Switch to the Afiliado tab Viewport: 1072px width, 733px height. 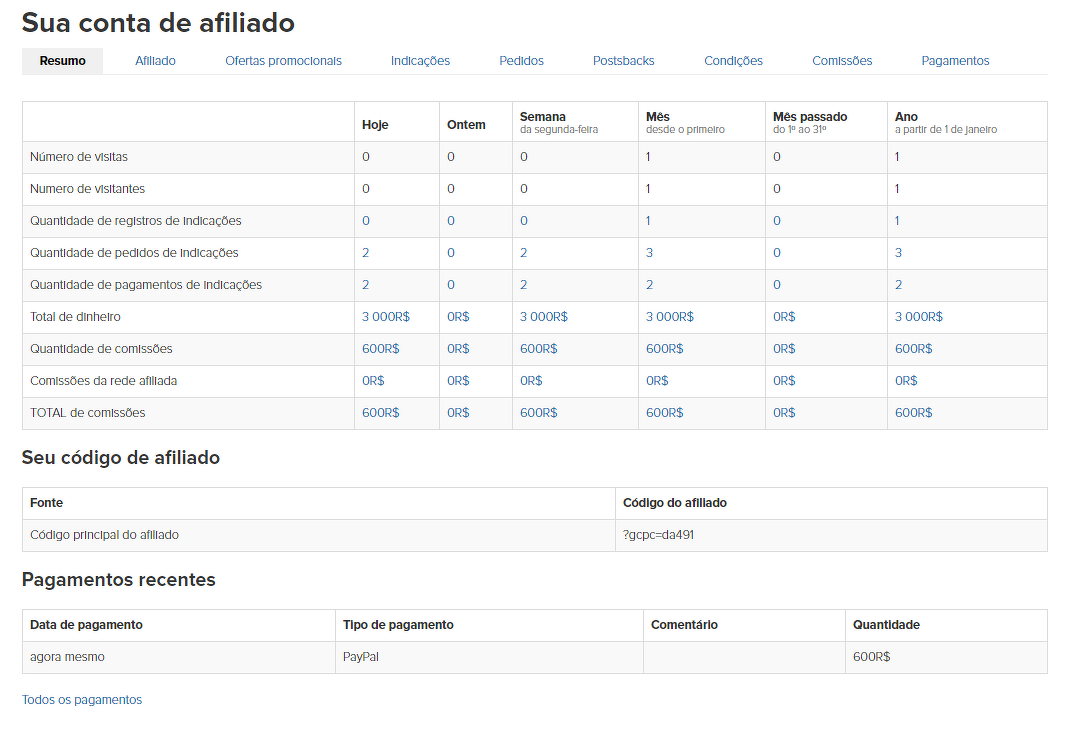pyautogui.click(x=155, y=61)
